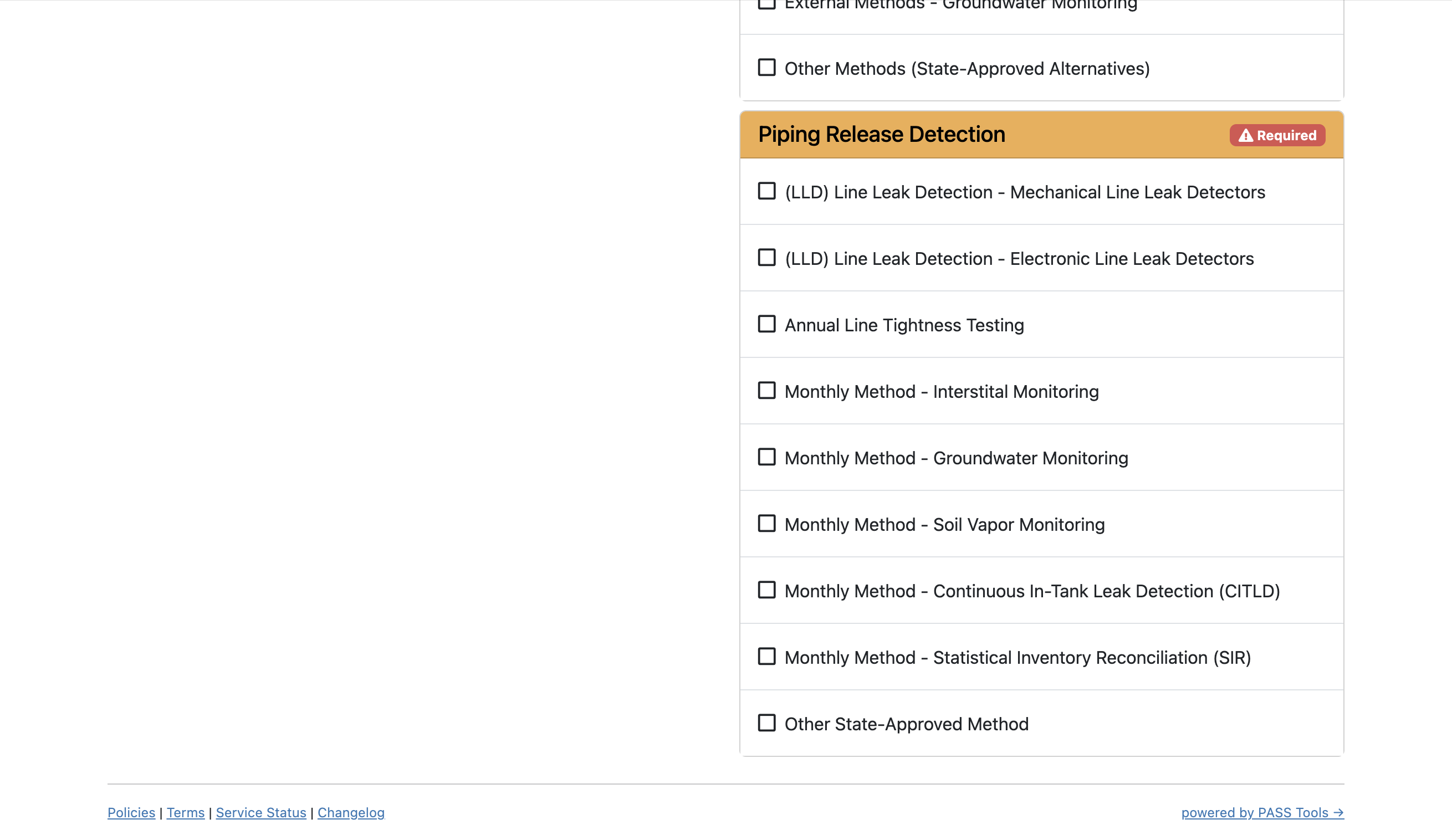Enable Electronic Line Leak Detectors option
Image resolution: width=1452 pixels, height=840 pixels.
pos(766,258)
